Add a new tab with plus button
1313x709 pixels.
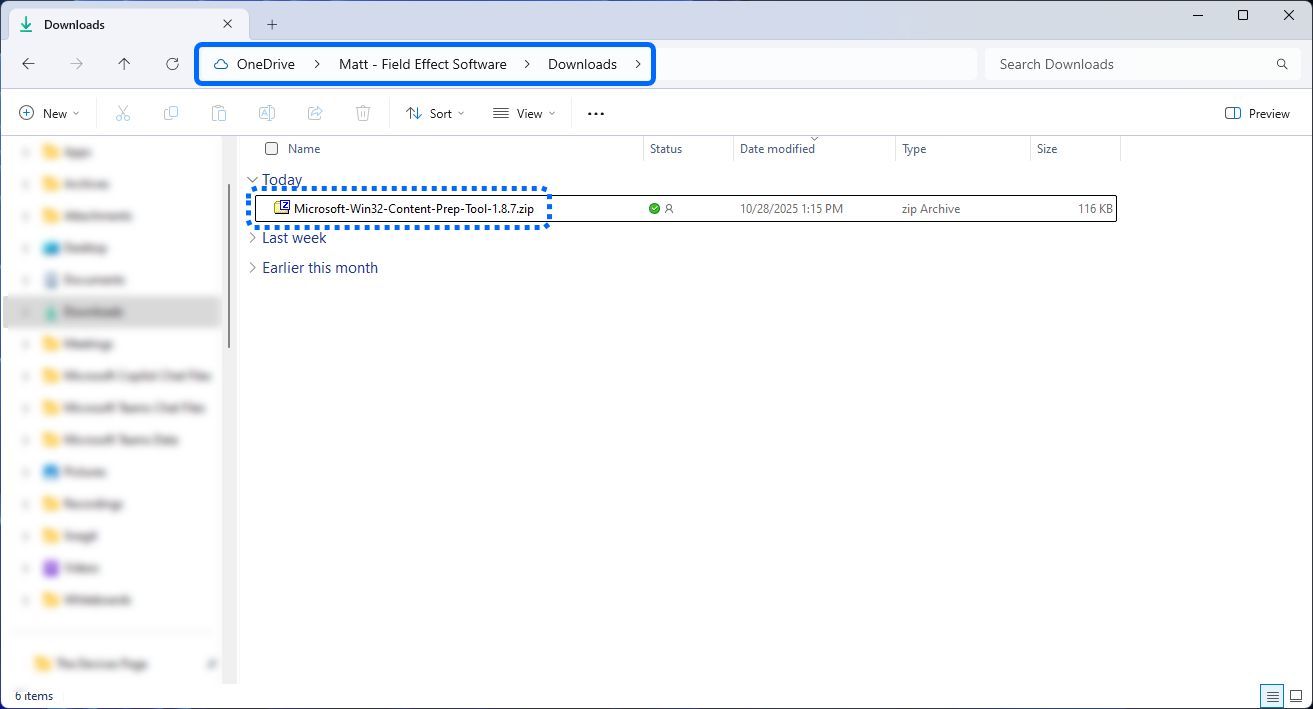click(x=272, y=24)
